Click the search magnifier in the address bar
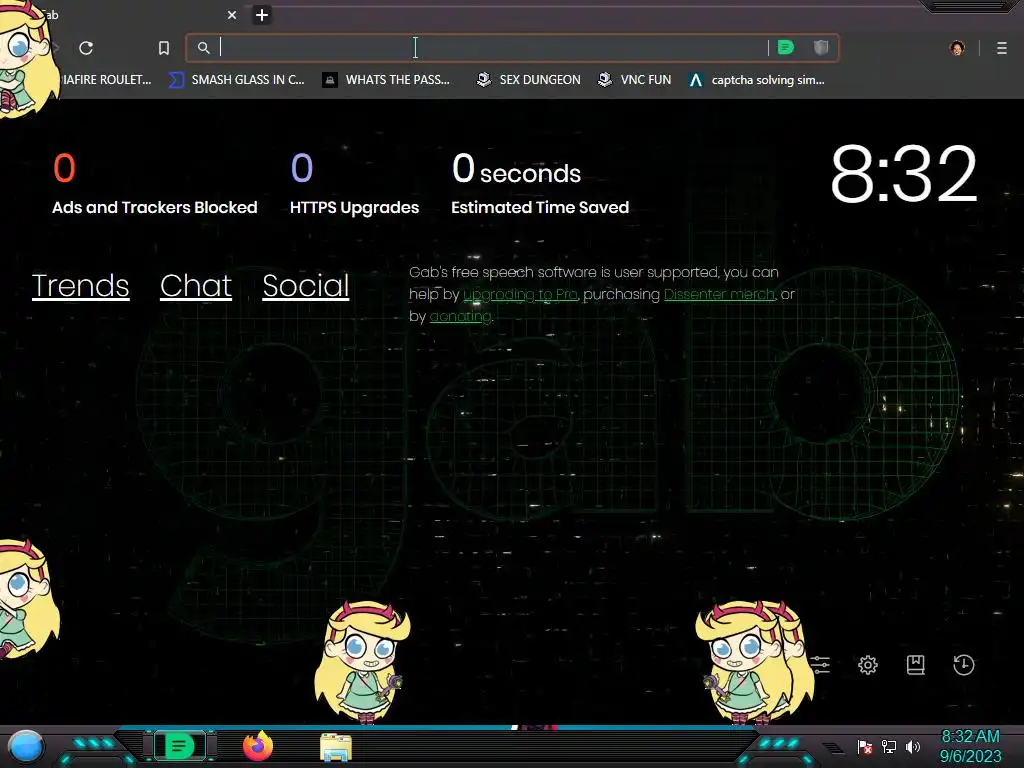 click(204, 48)
